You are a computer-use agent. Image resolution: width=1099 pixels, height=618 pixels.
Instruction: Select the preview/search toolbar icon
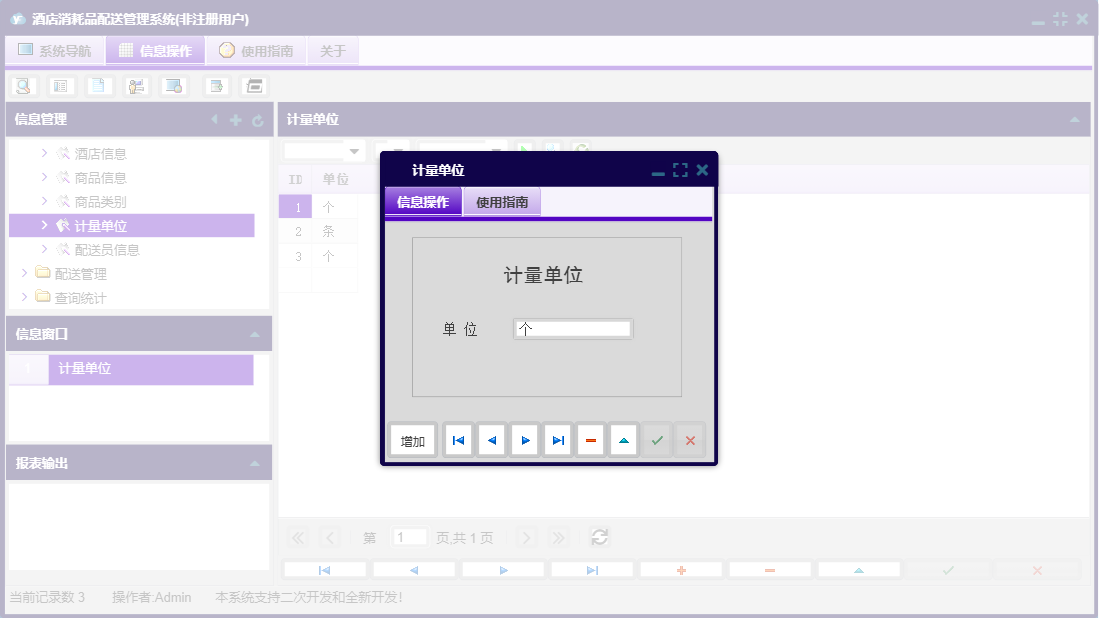pos(23,85)
